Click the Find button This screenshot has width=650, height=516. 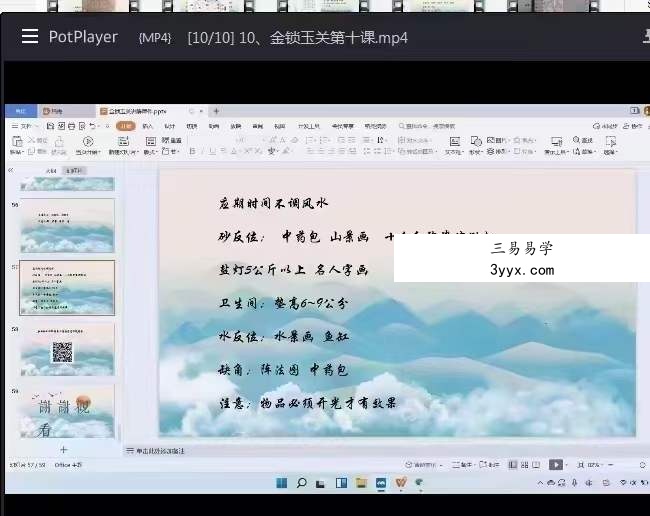pos(583,141)
